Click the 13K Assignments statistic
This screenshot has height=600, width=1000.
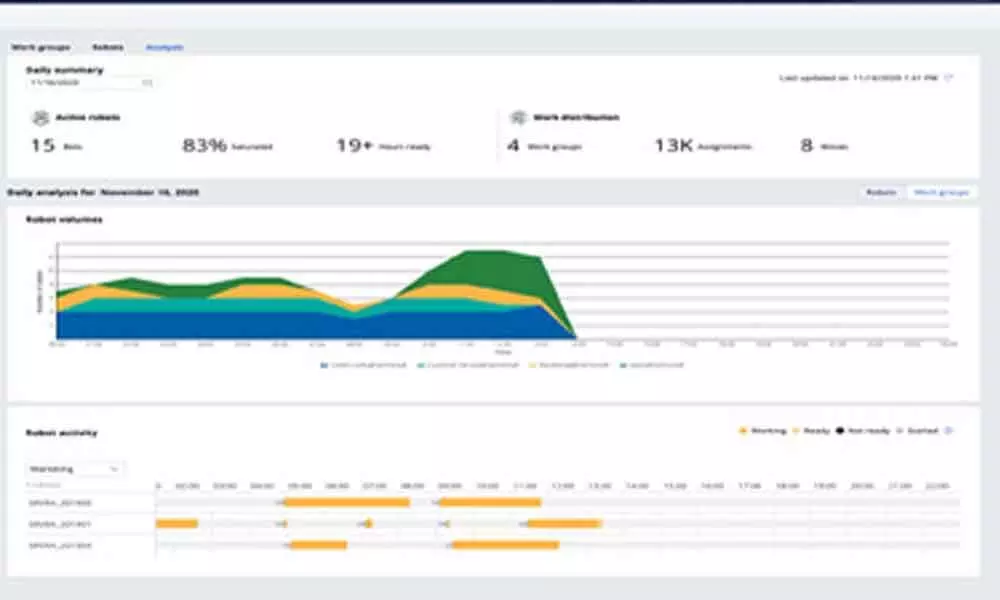coord(703,146)
